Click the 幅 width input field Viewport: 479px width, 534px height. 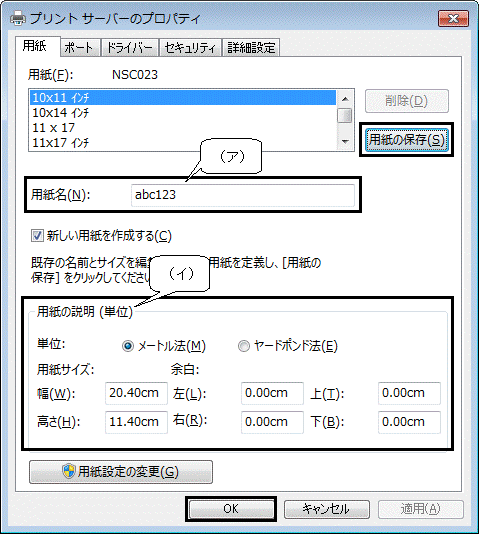coord(136,393)
